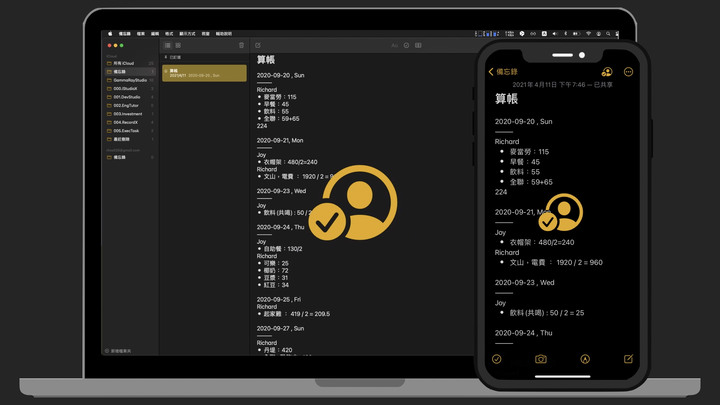Screen dimensions: 720x405
Task: Switch to list view in Mac Notes toolbar
Action: (168, 45)
